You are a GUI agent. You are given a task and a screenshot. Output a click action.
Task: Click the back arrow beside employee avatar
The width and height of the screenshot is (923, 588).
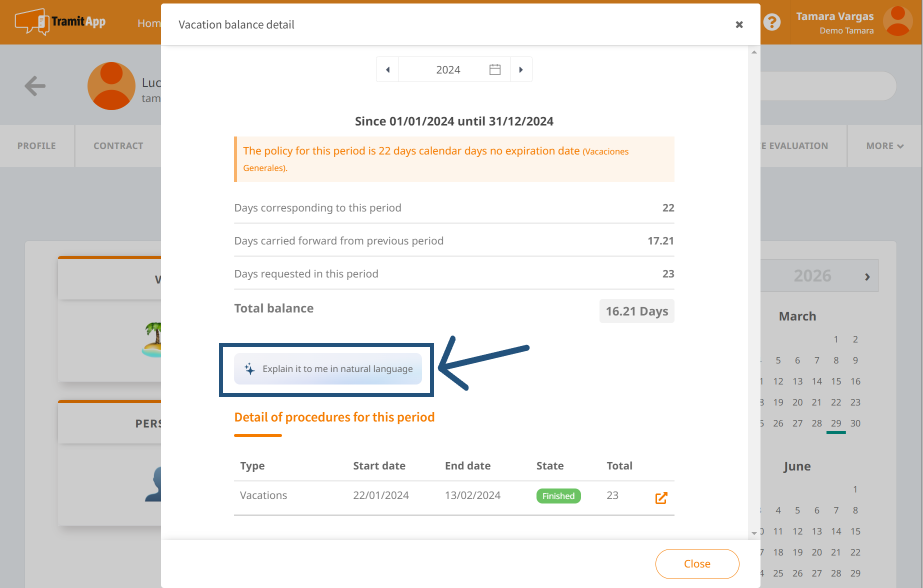pyautogui.click(x=35, y=86)
